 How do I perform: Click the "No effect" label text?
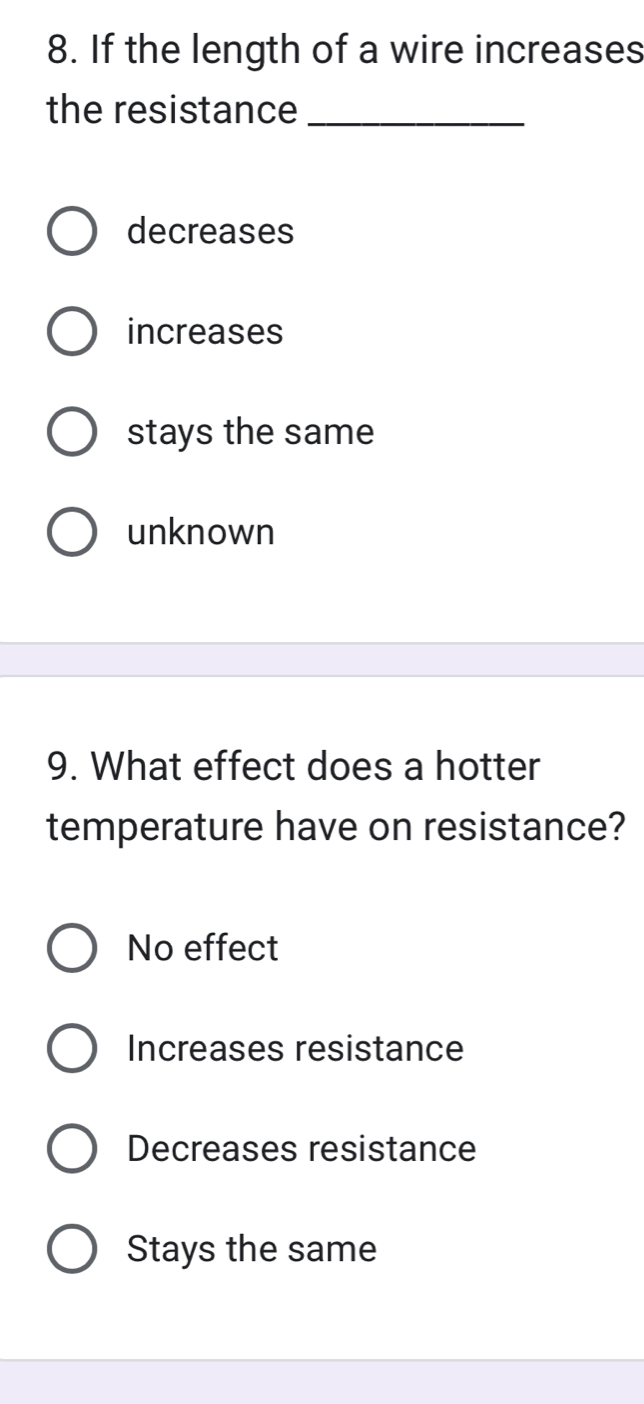[201, 948]
